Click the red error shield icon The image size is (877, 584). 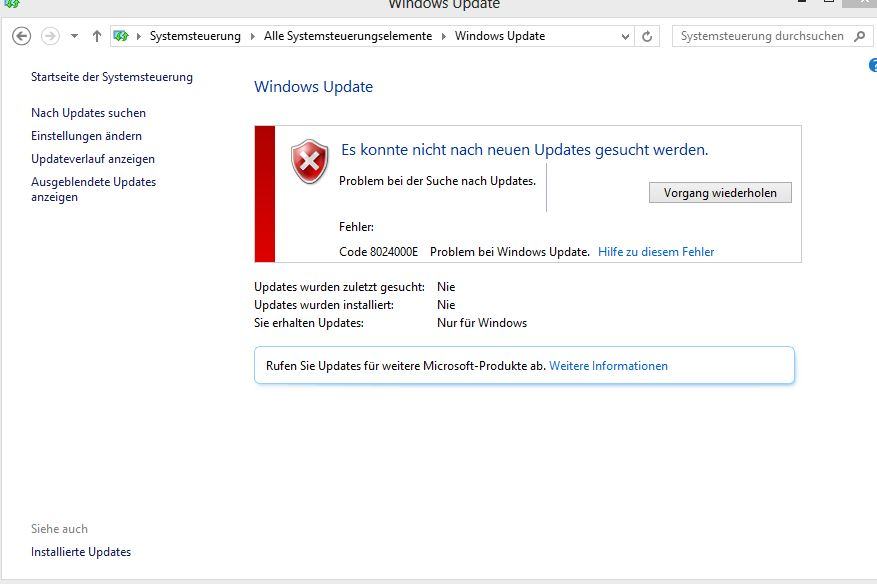(x=309, y=161)
